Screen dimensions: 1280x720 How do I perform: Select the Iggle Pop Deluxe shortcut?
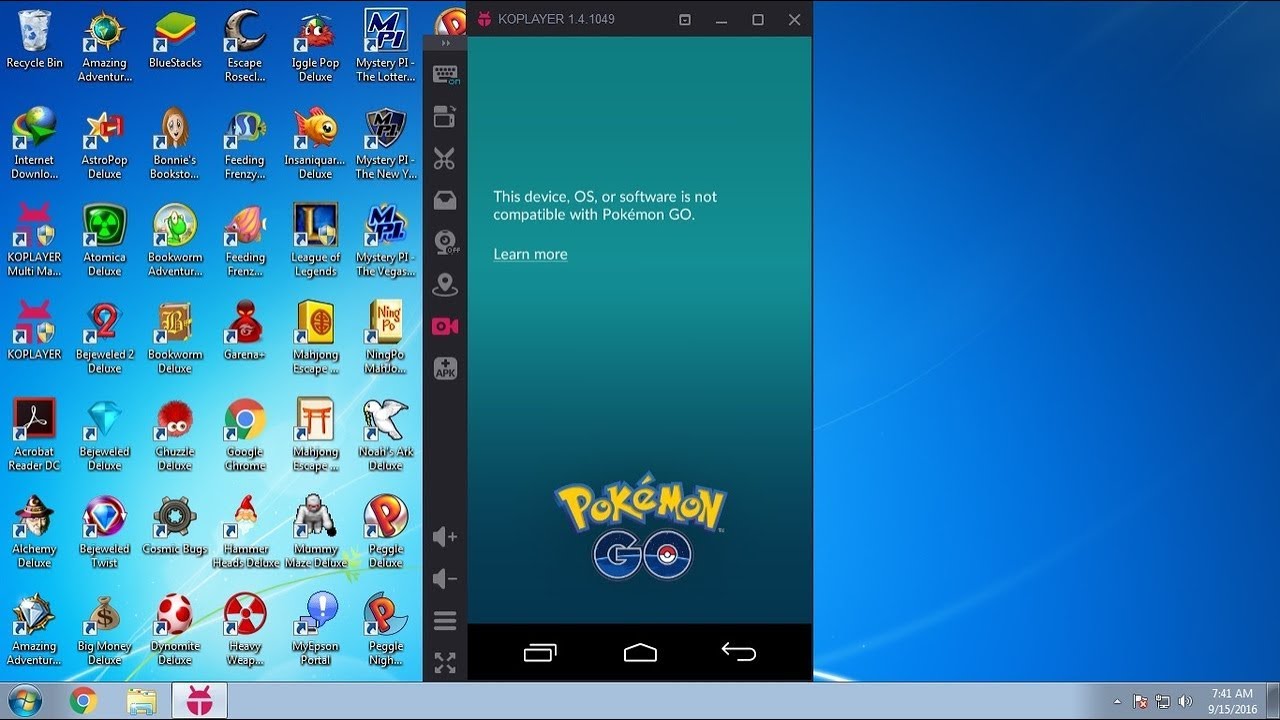click(315, 46)
